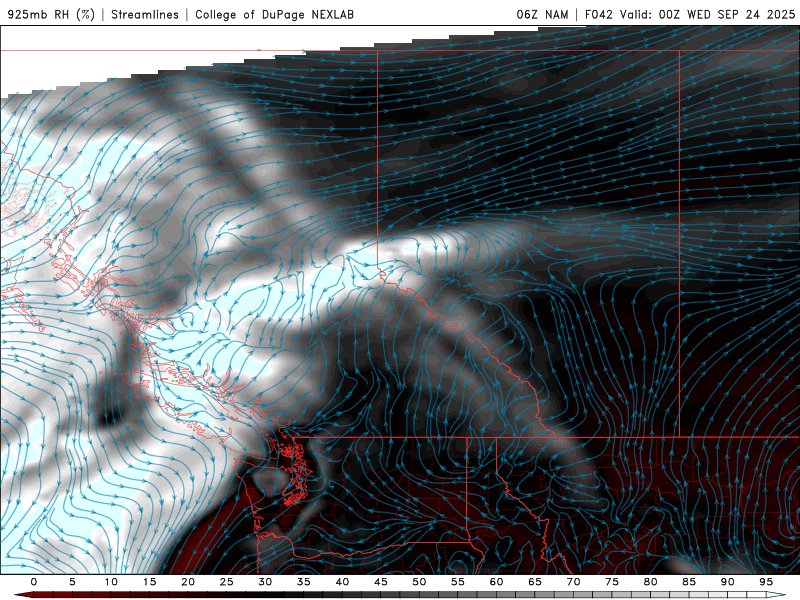
Task: Click the "70" colorbar scale label
Action: (x=573, y=582)
